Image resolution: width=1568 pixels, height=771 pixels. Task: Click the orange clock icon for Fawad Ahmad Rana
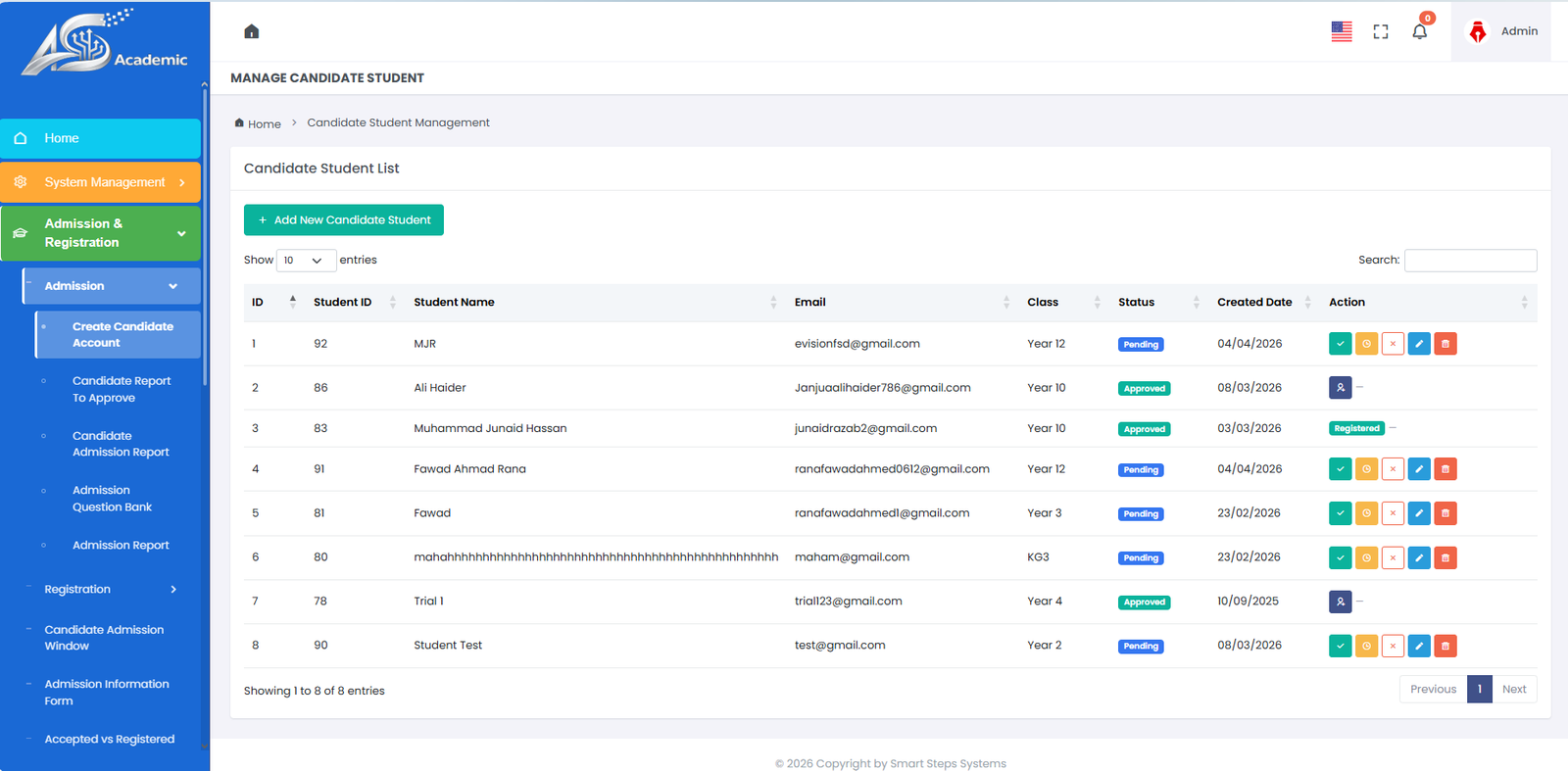click(x=1366, y=469)
